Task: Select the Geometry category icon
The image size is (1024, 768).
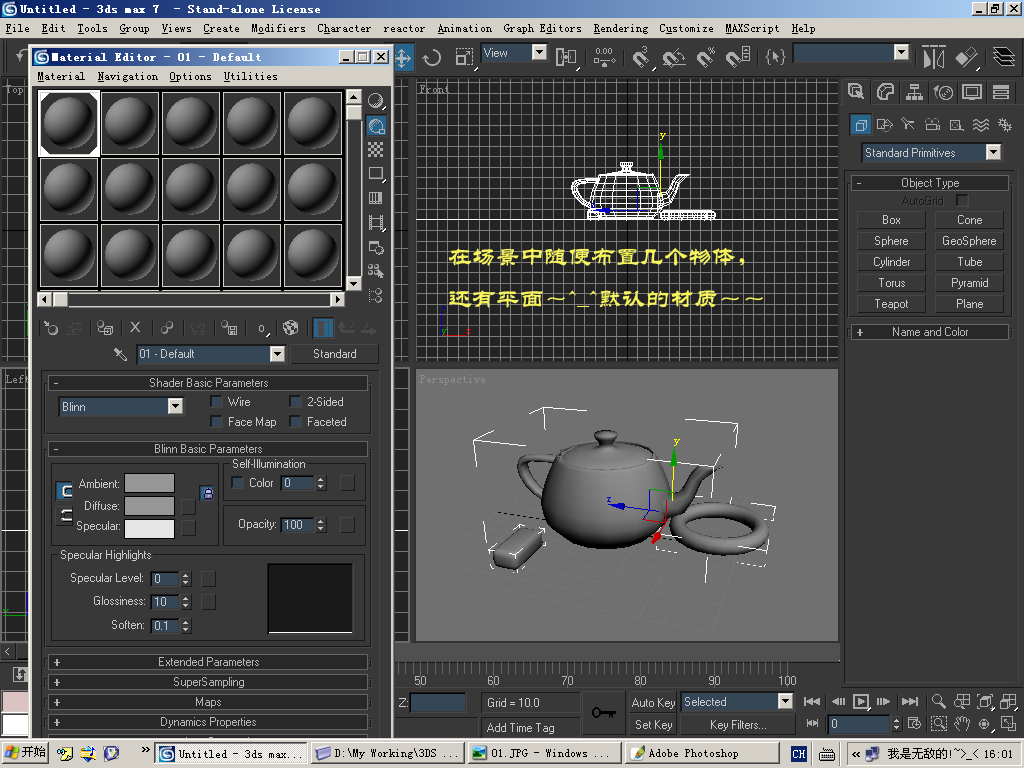Action: point(861,125)
